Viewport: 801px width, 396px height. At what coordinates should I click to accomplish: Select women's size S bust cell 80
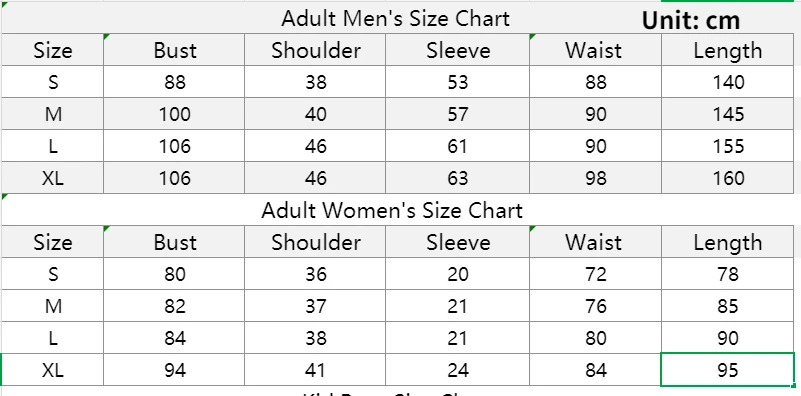click(174, 274)
